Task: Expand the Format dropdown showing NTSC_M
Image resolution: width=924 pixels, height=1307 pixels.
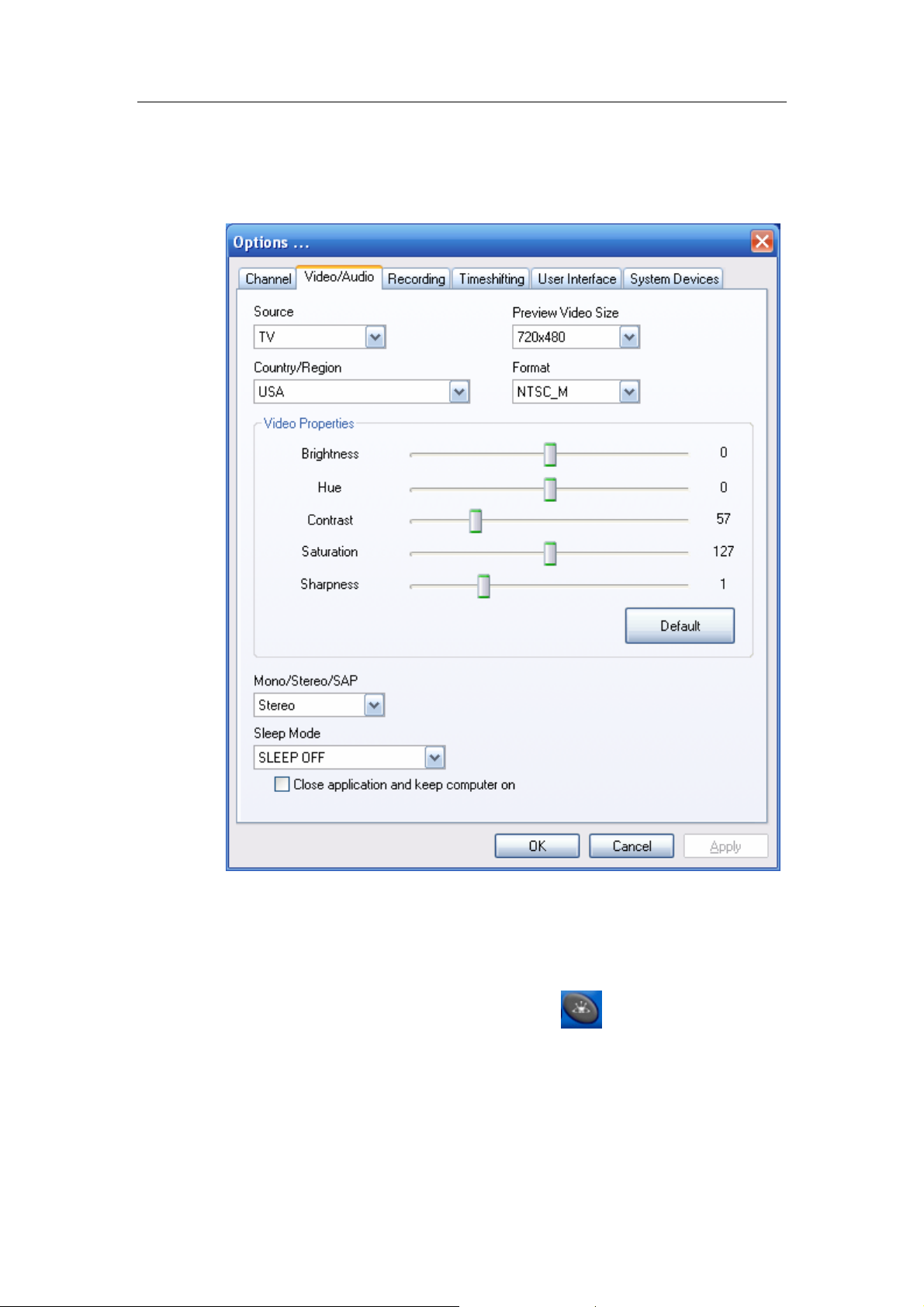Action: point(576,392)
